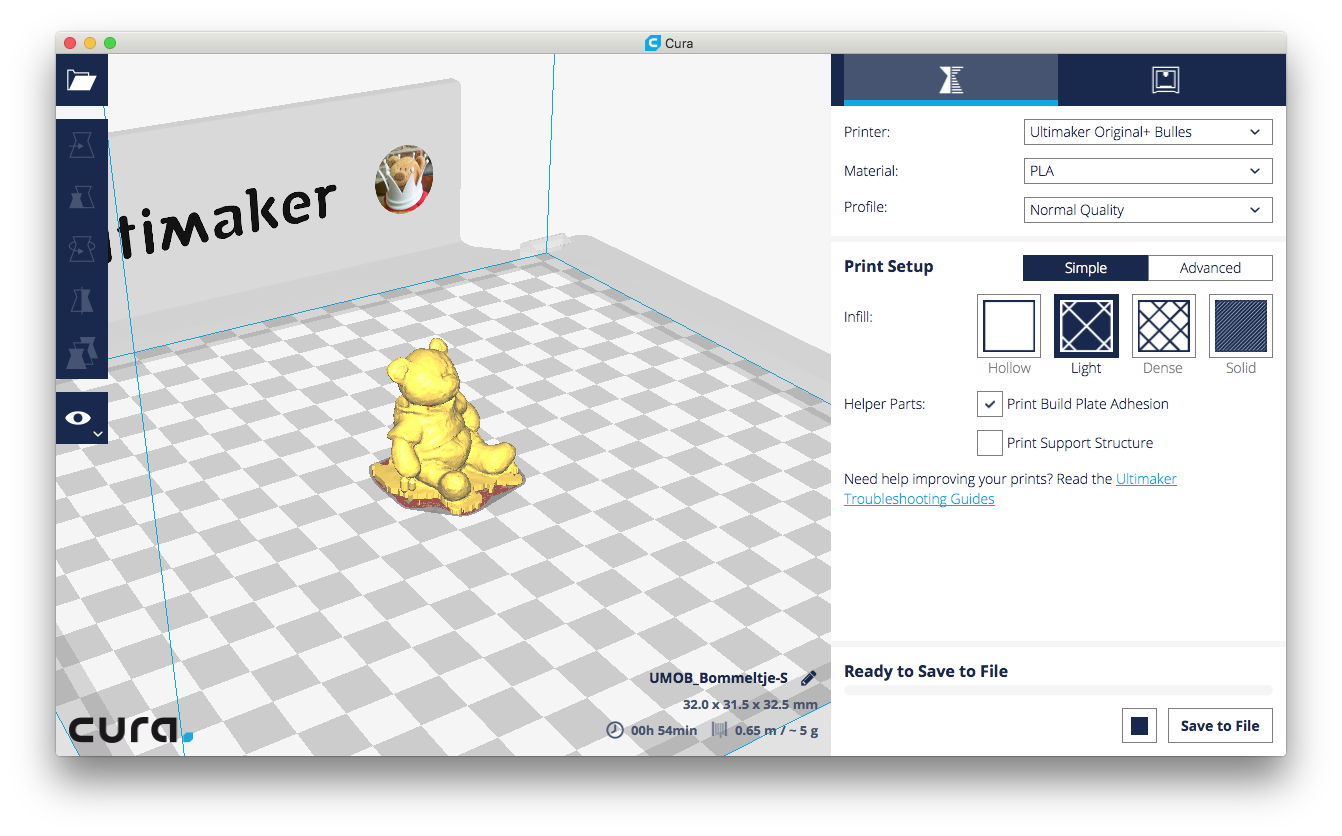The width and height of the screenshot is (1342, 836).
Task: Open the Profile dropdown set to Normal Quality
Action: click(x=1148, y=210)
